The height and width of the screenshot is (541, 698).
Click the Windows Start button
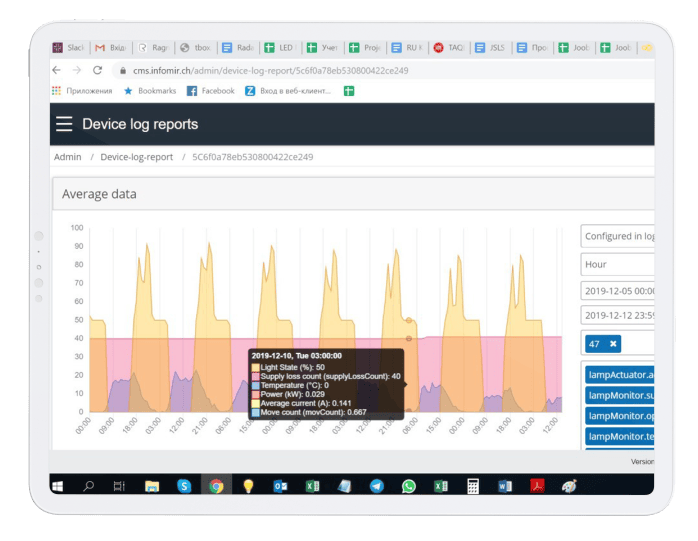[58, 486]
